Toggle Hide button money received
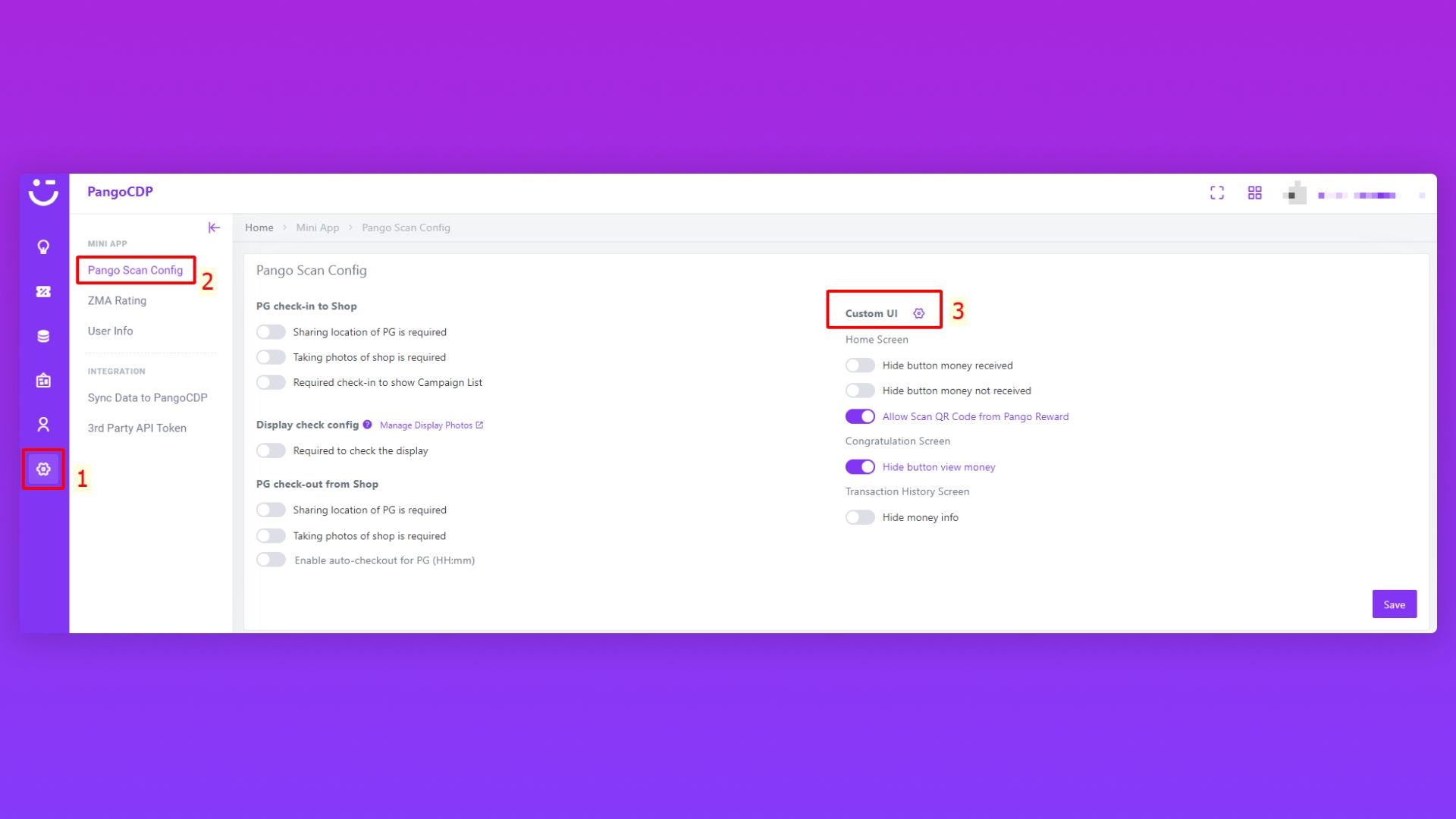 pyautogui.click(x=860, y=366)
